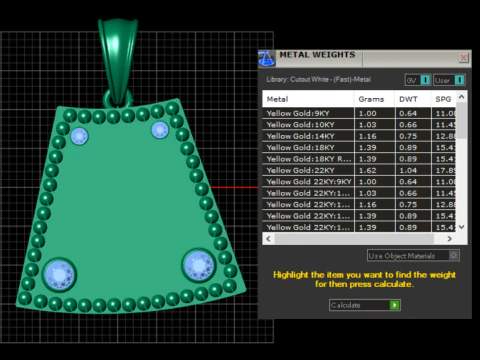This screenshot has height=360, width=480.
Task: Click the Calculate button
Action: (x=365, y=305)
